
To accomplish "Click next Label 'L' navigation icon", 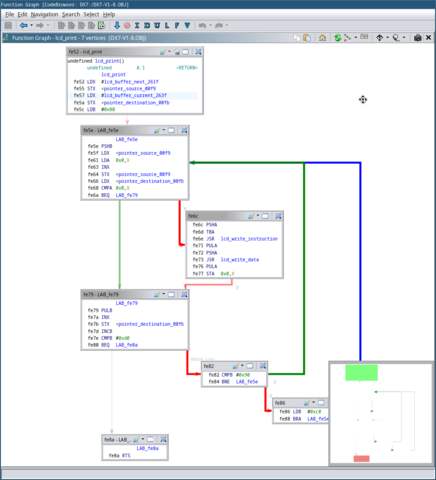I will pos(167,25).
